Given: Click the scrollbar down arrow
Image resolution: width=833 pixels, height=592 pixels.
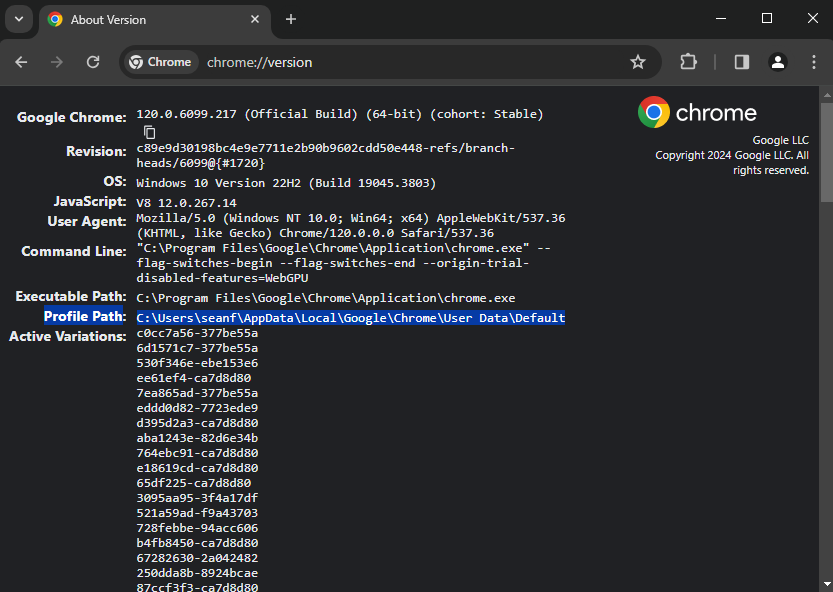Looking at the screenshot, I should tap(827, 585).
